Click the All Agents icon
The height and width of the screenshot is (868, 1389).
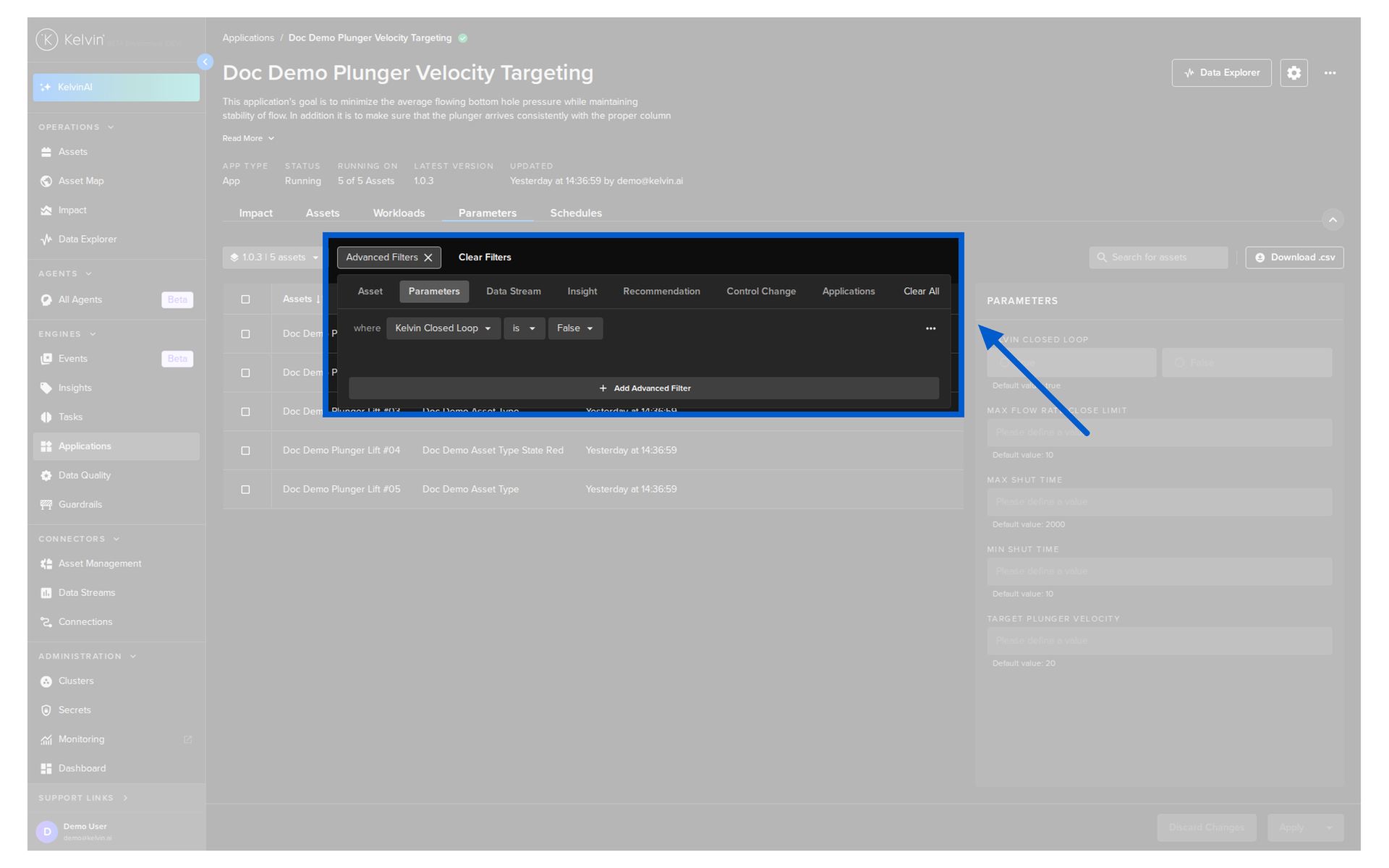pyautogui.click(x=46, y=300)
